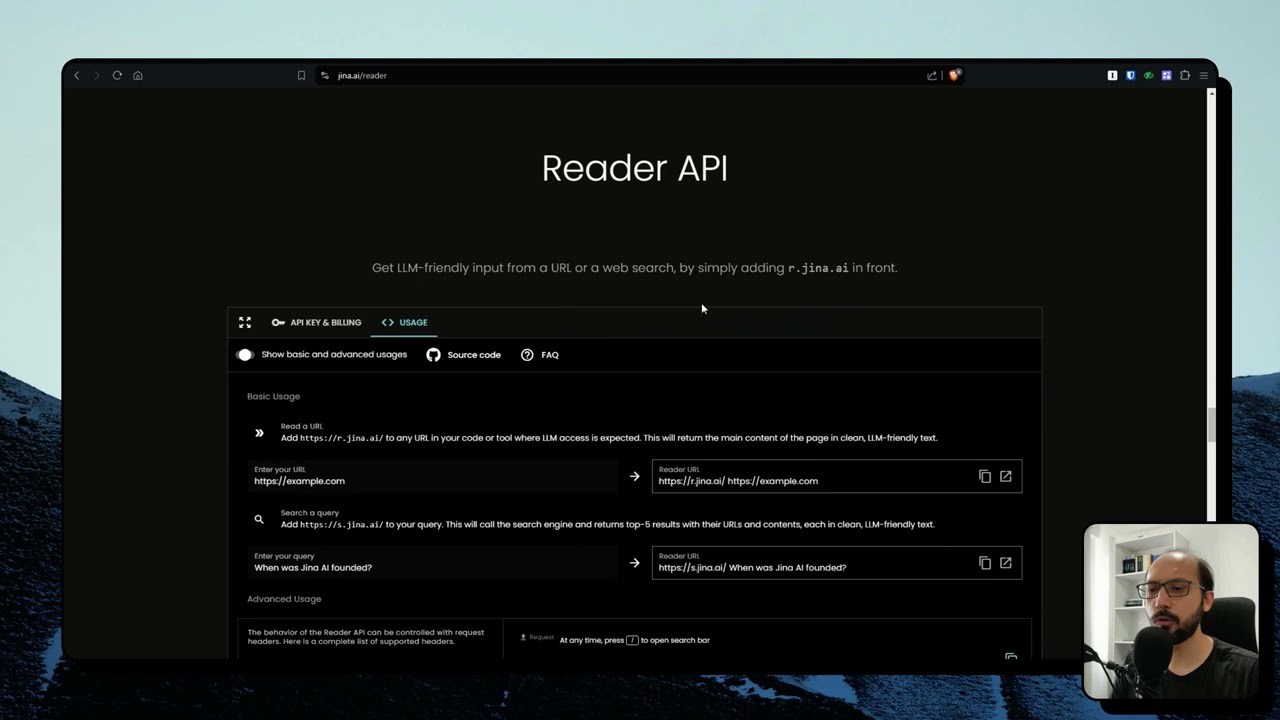Image resolution: width=1280 pixels, height=720 pixels.
Task: Open the browser home page icon
Action: pos(138,75)
